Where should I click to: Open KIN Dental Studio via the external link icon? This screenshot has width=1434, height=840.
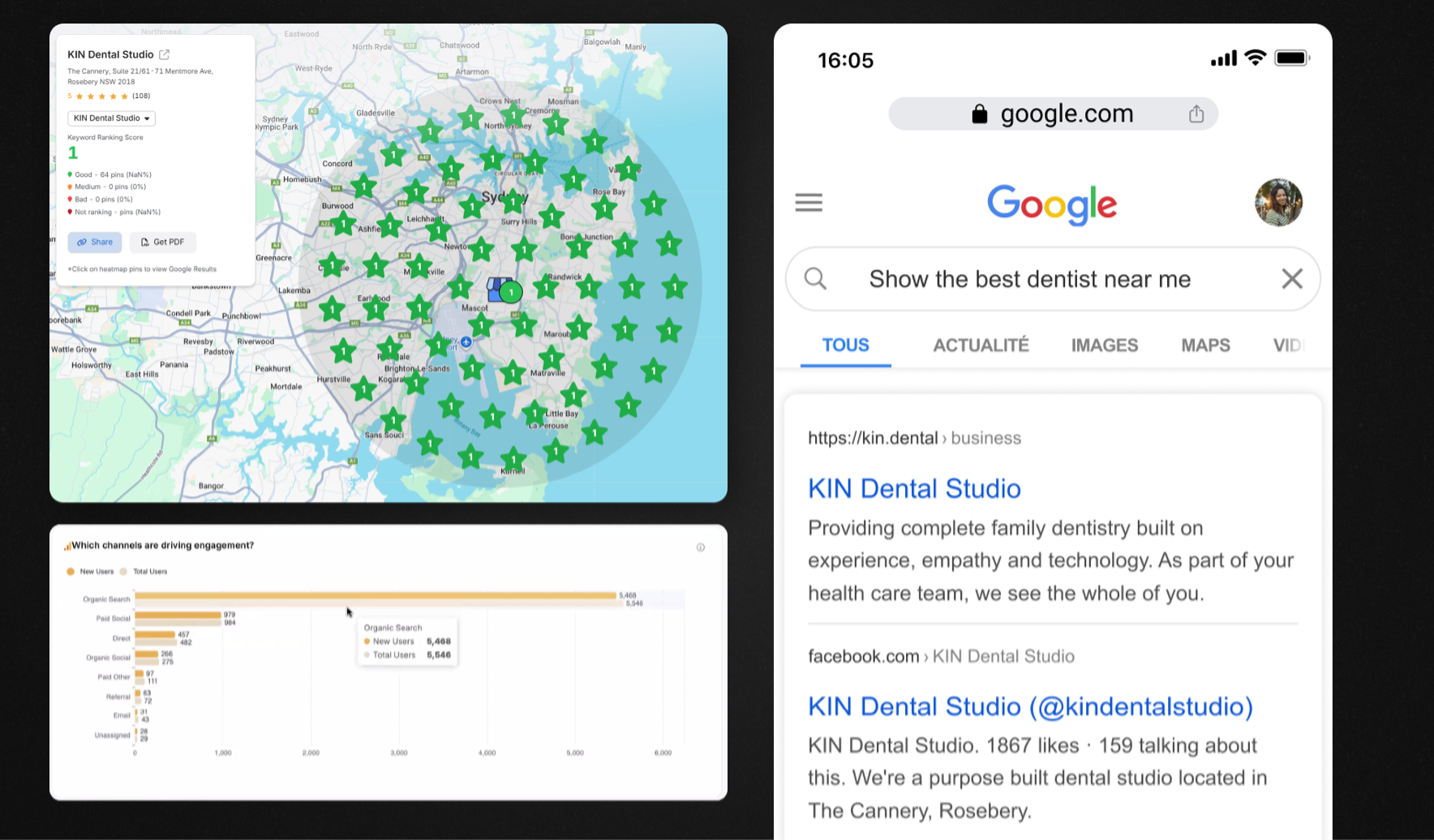(165, 54)
